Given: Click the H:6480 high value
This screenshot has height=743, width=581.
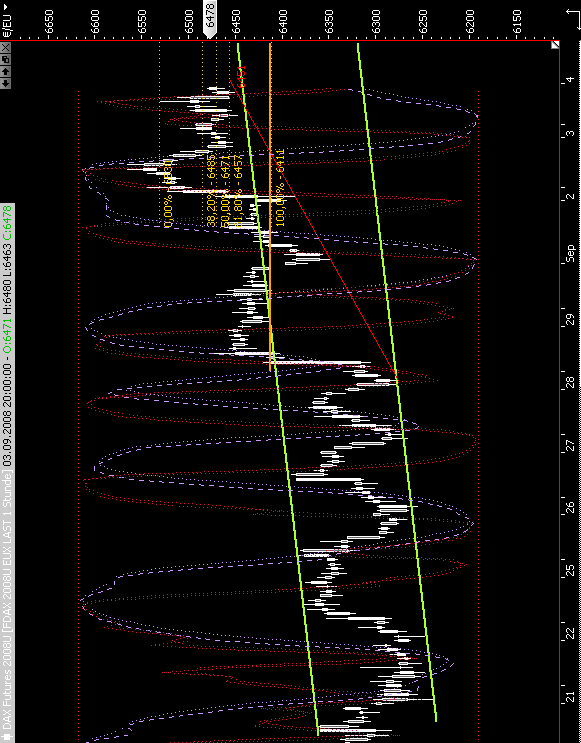Looking at the screenshot, I should tap(7, 296).
